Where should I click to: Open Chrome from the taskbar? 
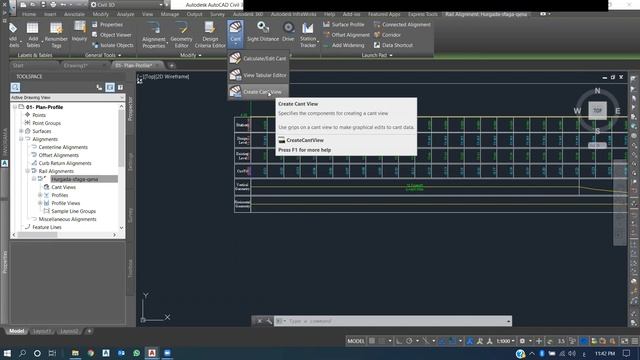[91, 353]
